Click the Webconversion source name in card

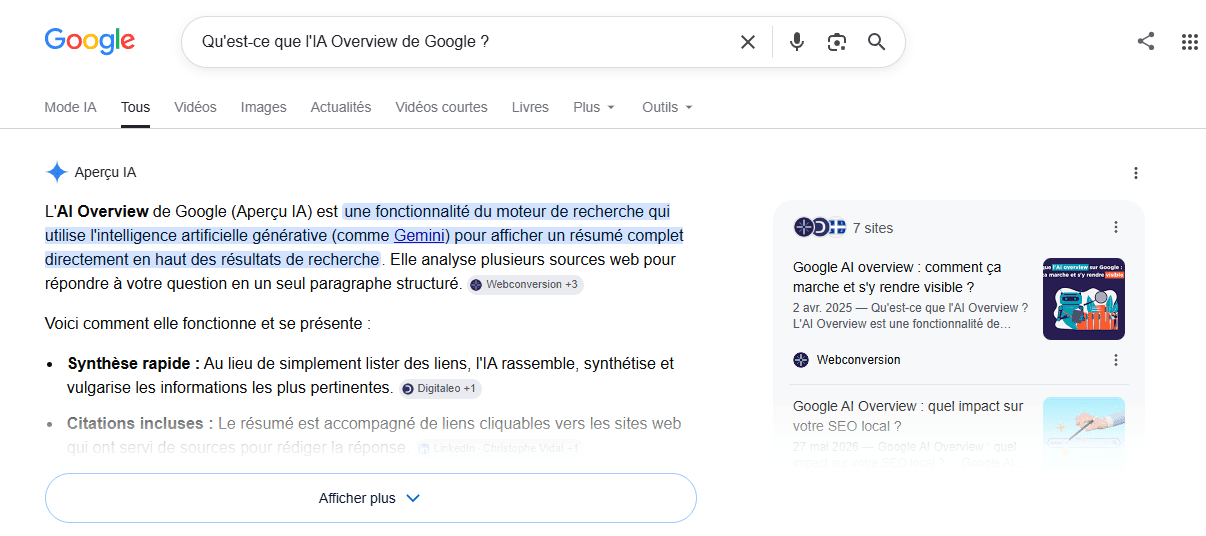(x=858, y=360)
